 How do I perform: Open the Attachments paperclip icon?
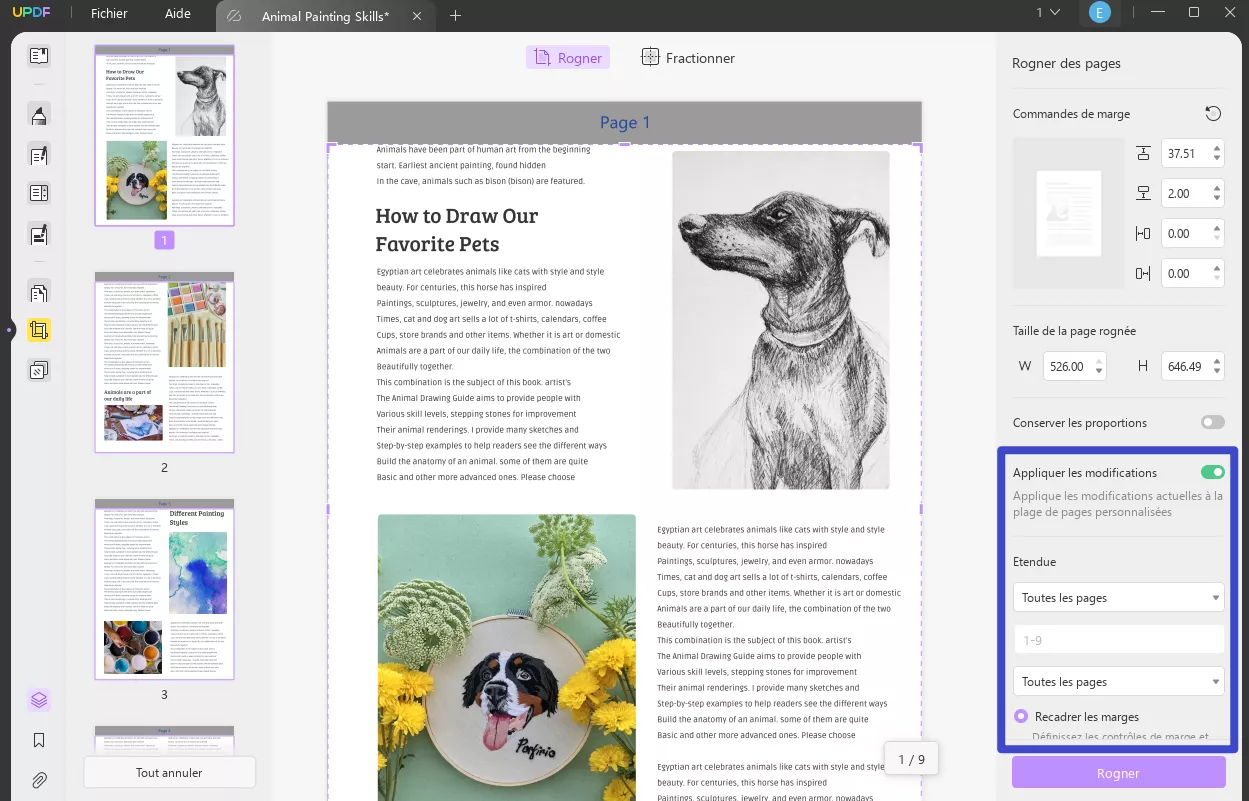39,781
